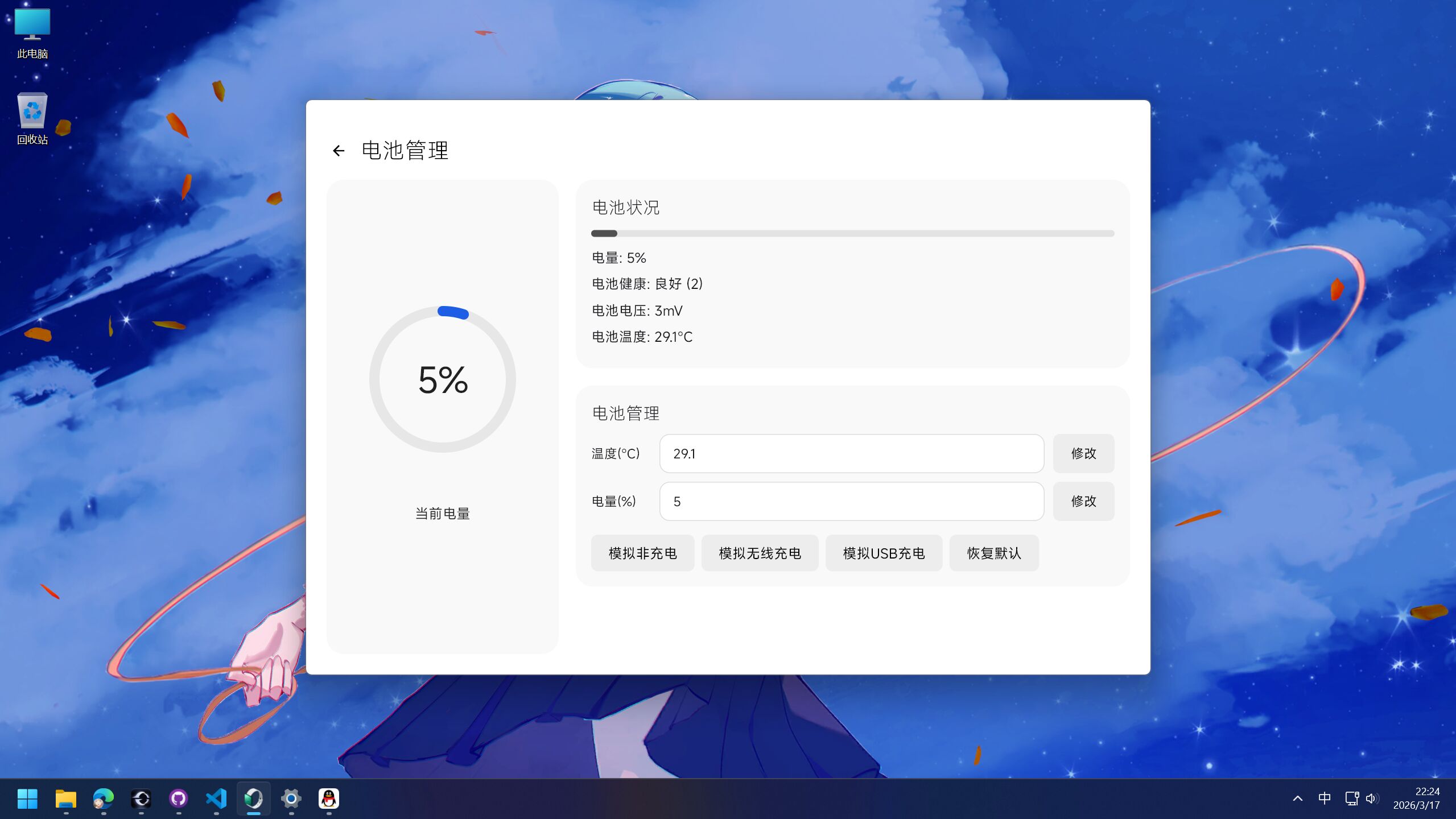Click the volume icon in system tray

pyautogui.click(x=1371, y=799)
